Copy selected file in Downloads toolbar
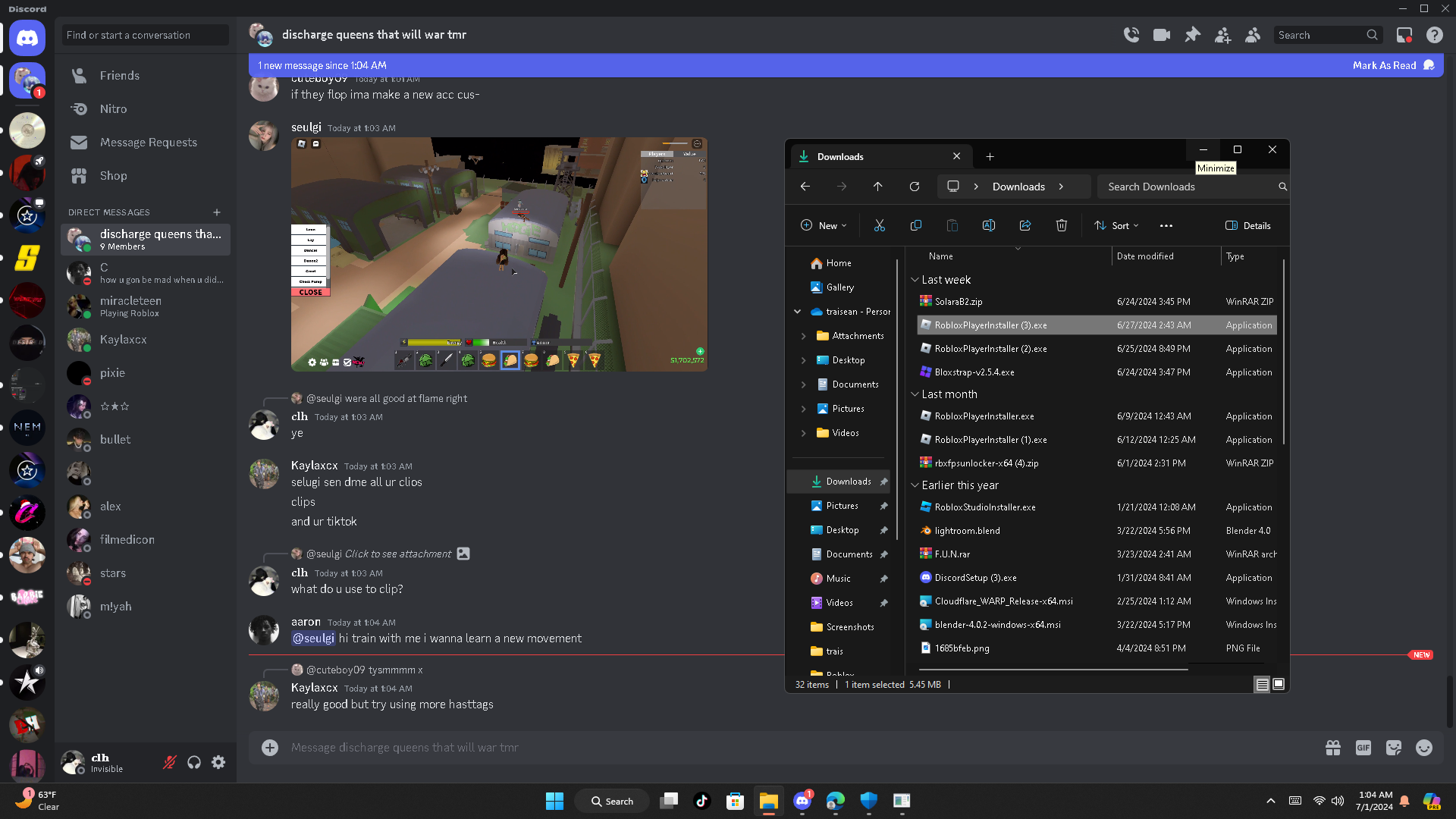1456x819 pixels. coord(916,225)
